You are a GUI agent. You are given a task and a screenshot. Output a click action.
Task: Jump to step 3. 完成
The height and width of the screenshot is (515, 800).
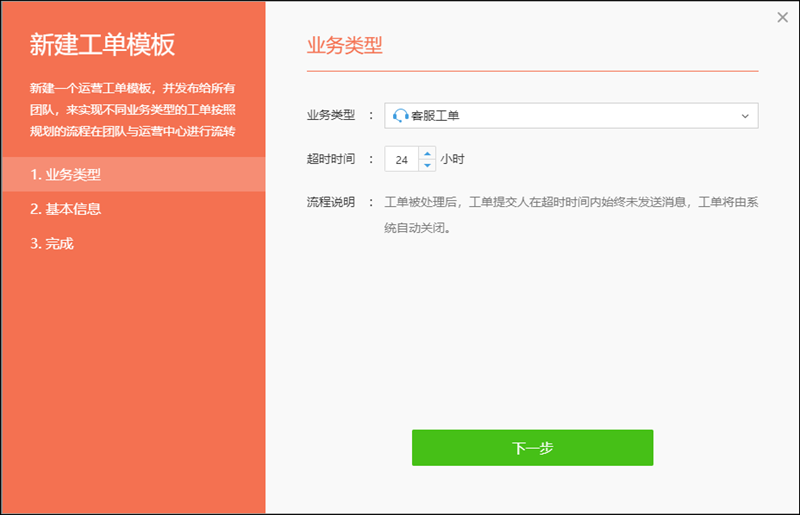52,243
